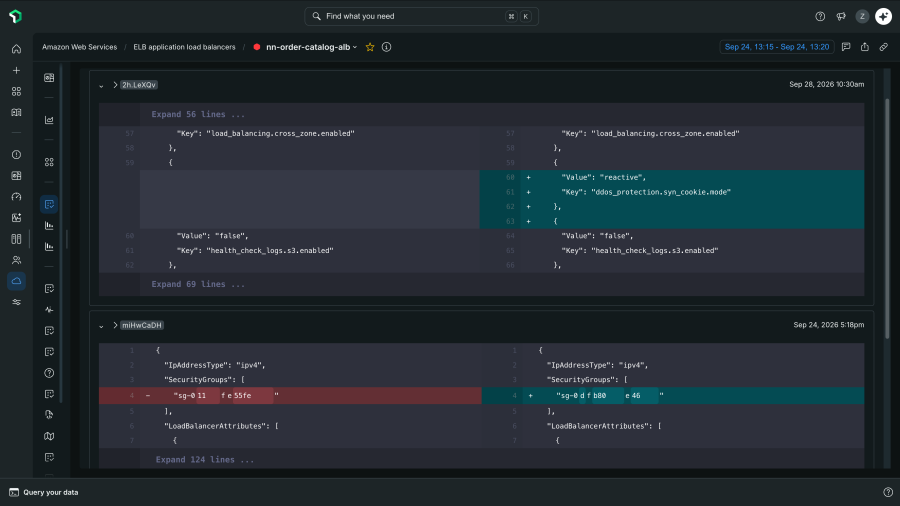The image size is (900, 506).
Task: Open help icon at the bottom right
Action: [888, 492]
